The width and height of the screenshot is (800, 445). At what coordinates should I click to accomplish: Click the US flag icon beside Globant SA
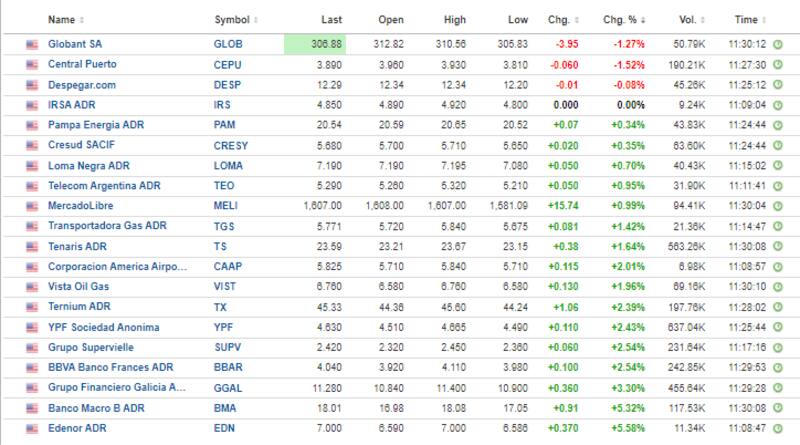(x=32, y=44)
